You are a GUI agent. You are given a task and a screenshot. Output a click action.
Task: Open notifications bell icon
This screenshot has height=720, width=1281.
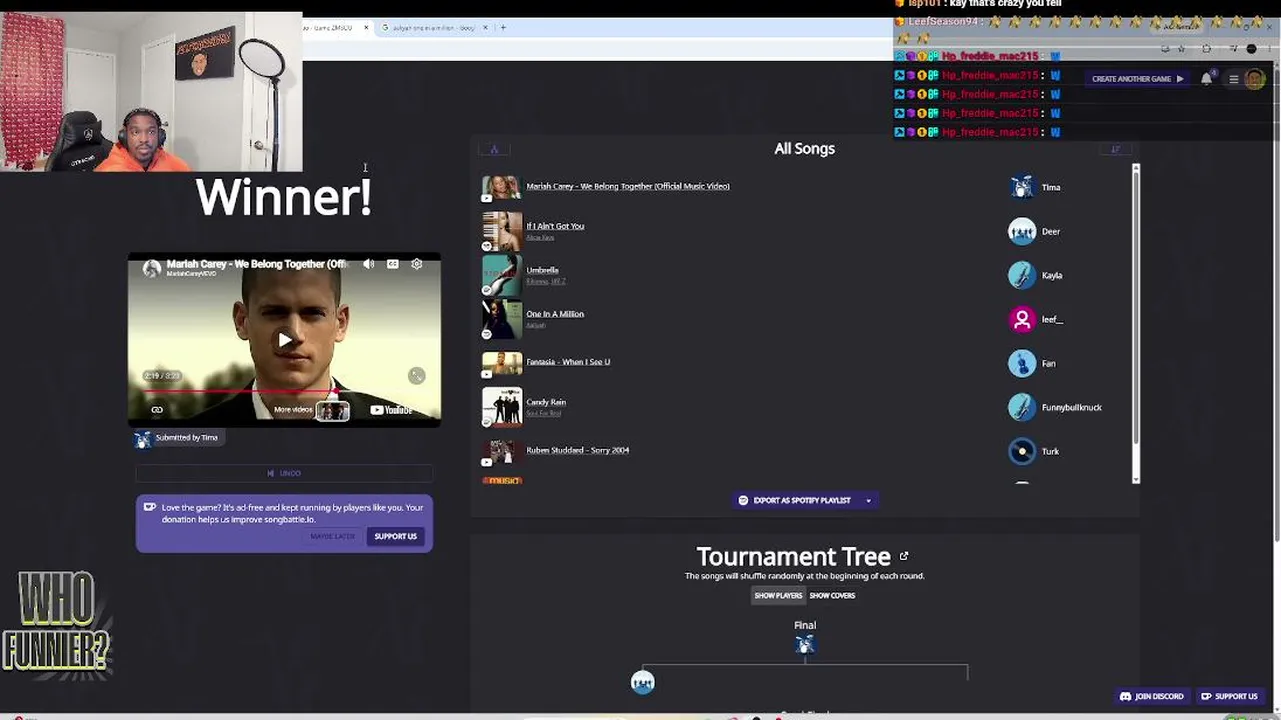pyautogui.click(x=1207, y=79)
